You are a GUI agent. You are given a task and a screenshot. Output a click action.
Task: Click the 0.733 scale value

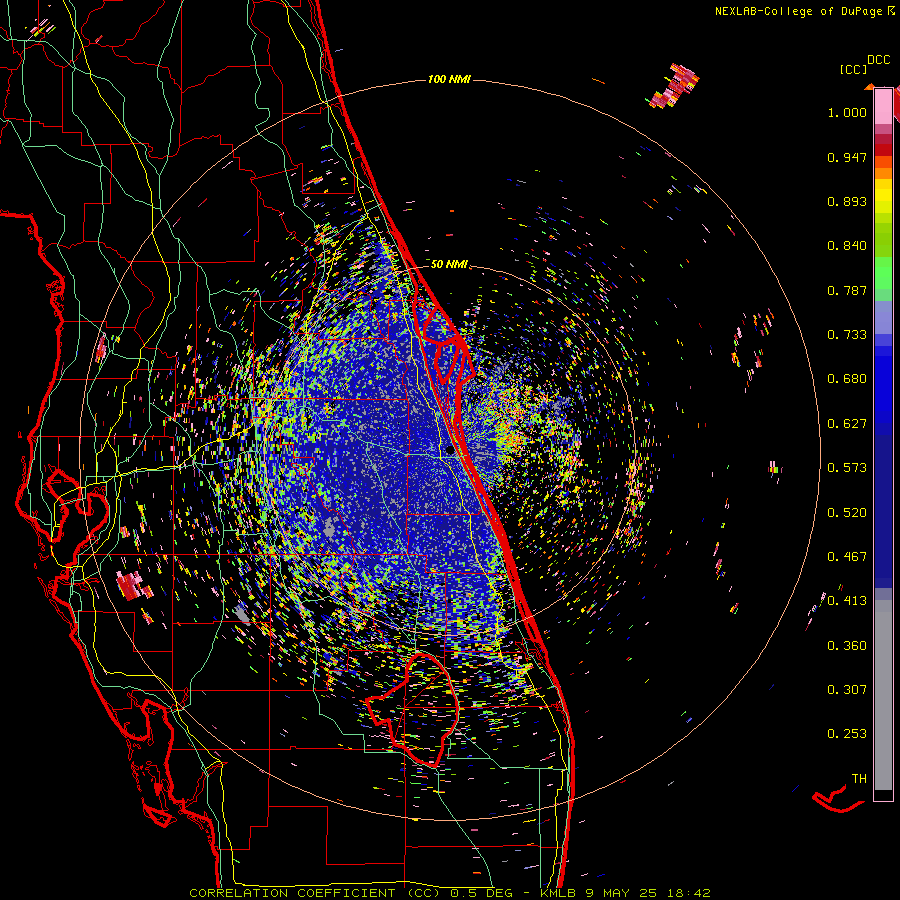pos(847,335)
